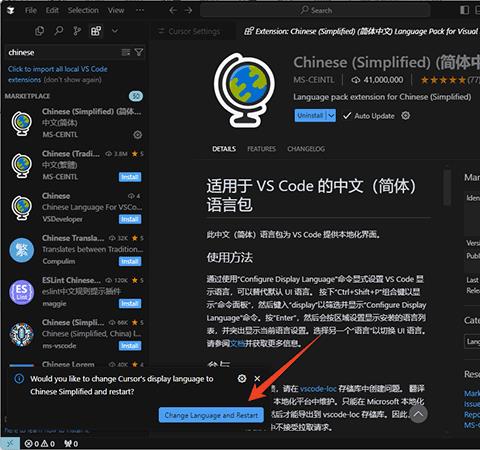The height and width of the screenshot is (450, 480).
Task: Click the scroll-to-top round arrow button
Action: 418,414
